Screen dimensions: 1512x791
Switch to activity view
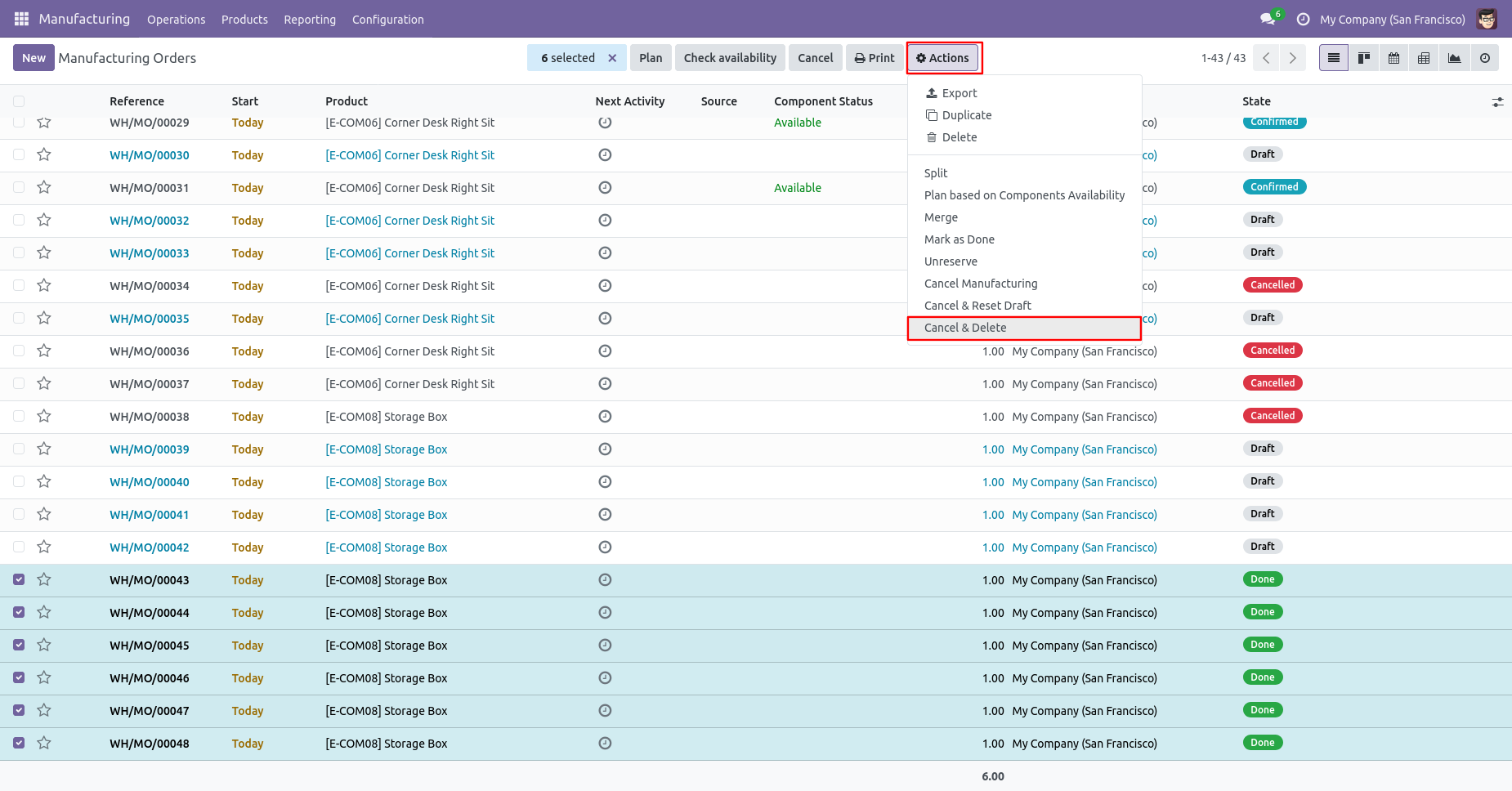(1485, 58)
